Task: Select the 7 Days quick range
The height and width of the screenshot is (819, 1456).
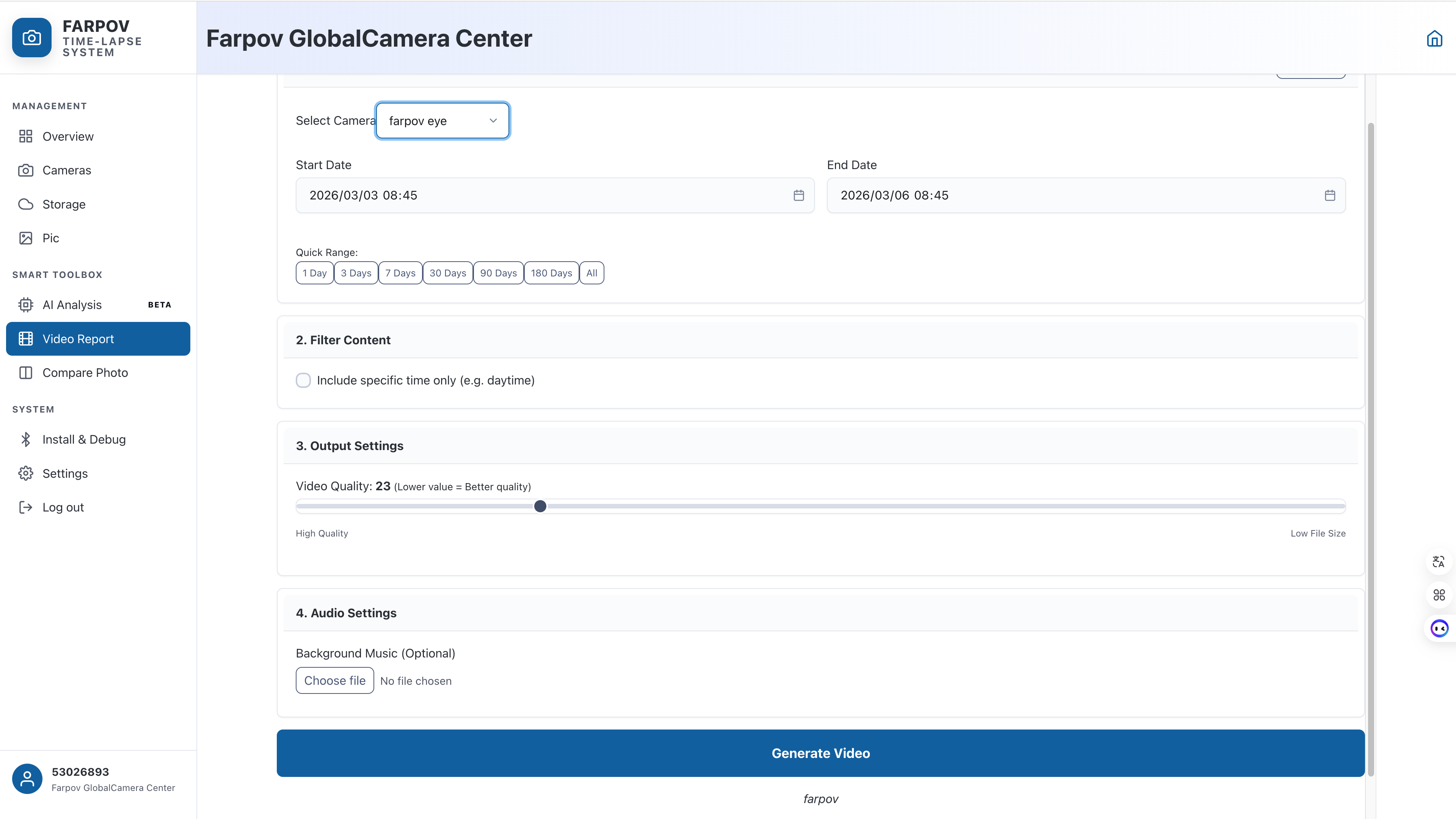Action: click(x=400, y=273)
